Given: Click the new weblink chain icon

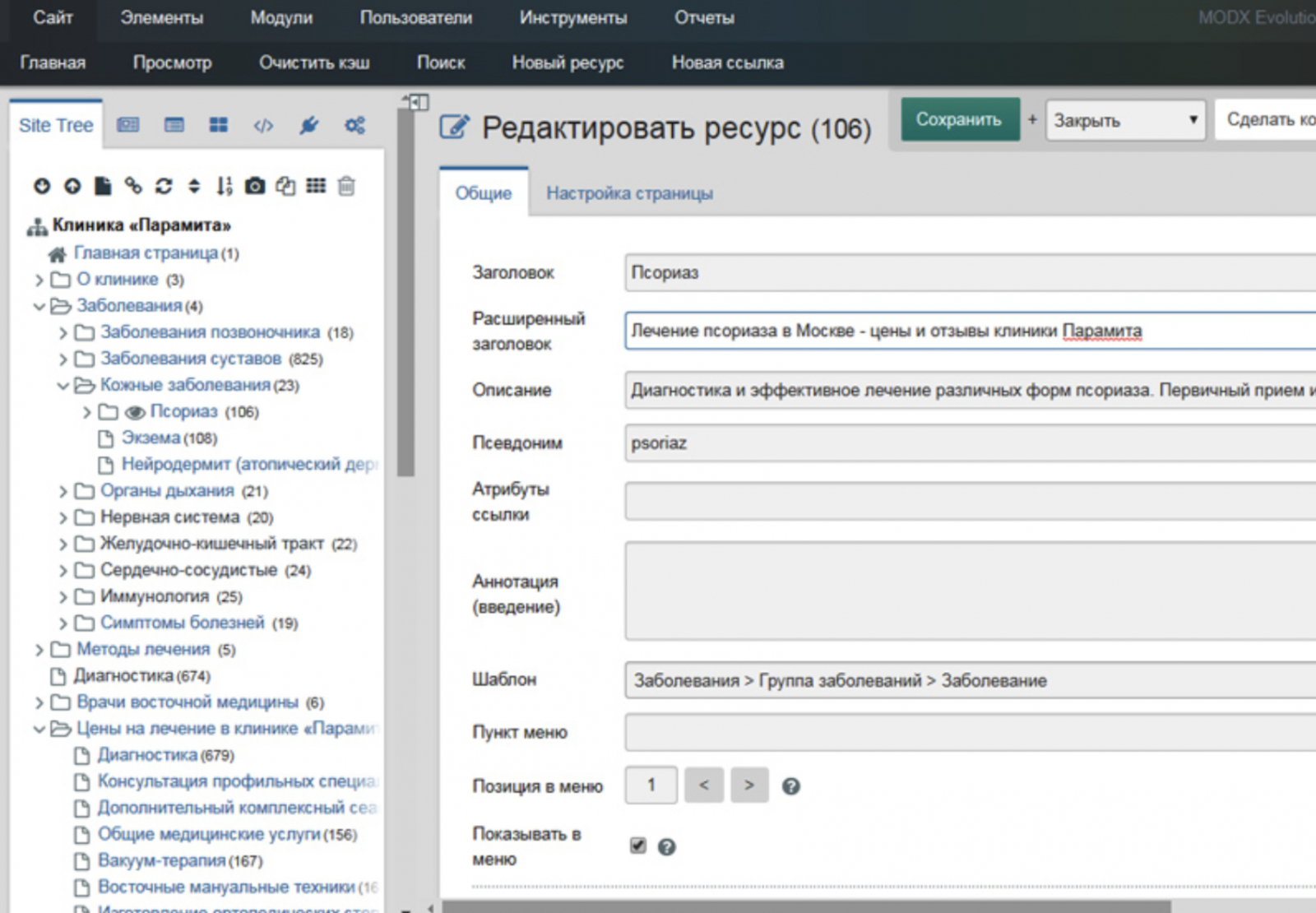Looking at the screenshot, I should [133, 187].
